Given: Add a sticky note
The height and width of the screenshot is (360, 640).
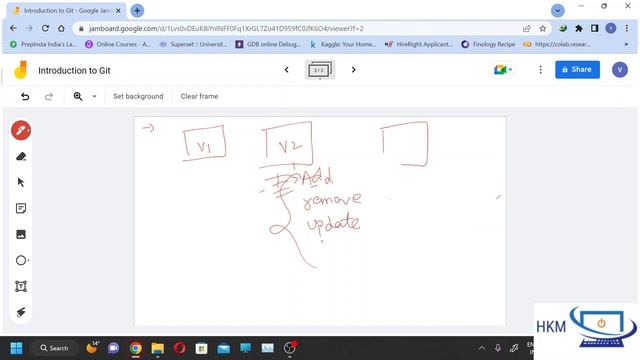Looking at the screenshot, I should [x=21, y=209].
